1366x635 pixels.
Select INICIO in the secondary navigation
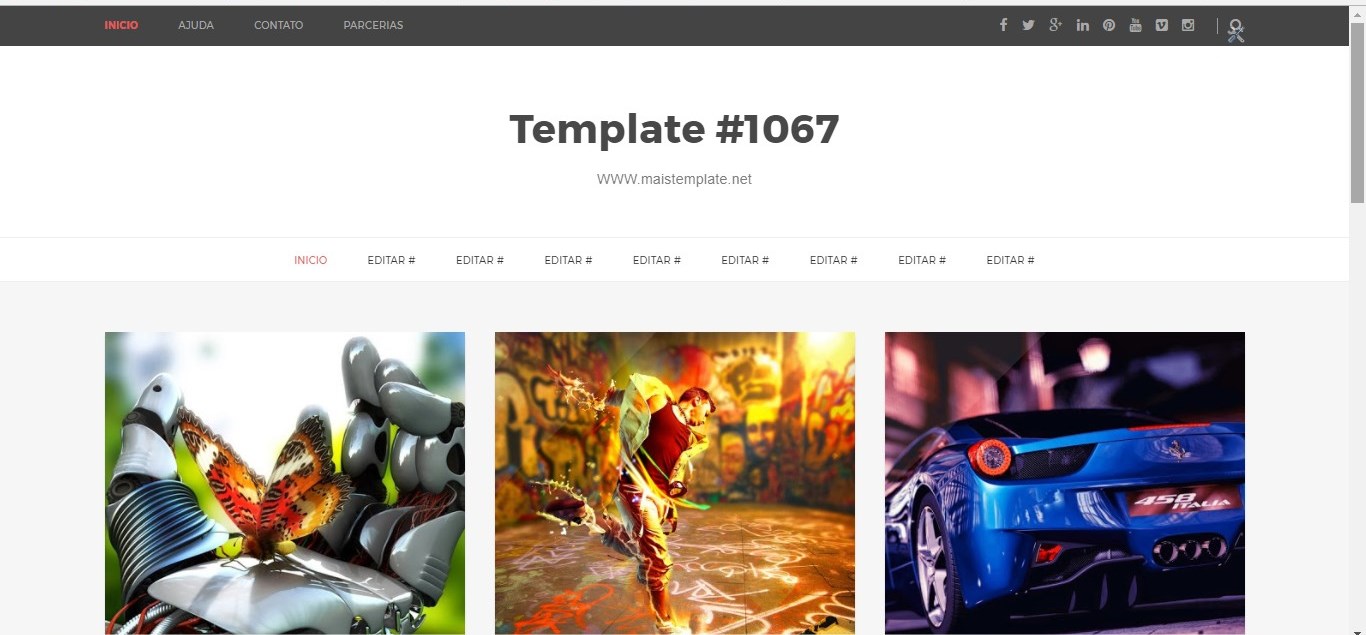pos(310,260)
